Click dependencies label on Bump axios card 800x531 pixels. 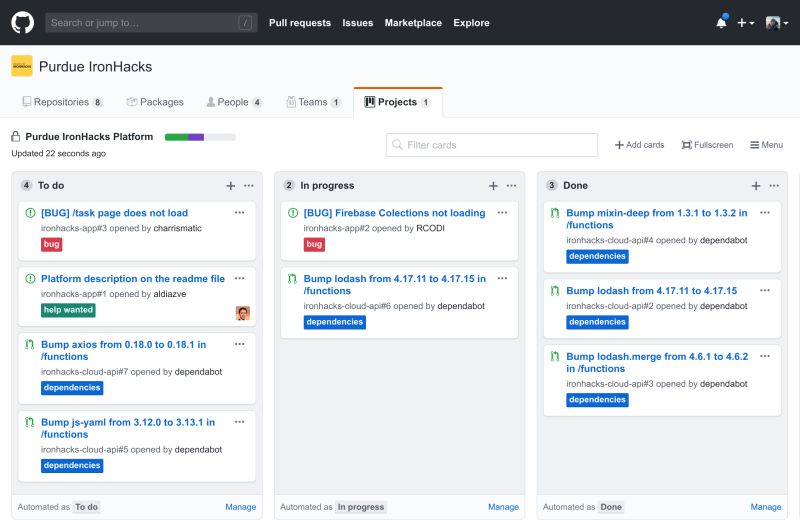pyautogui.click(x=72, y=388)
